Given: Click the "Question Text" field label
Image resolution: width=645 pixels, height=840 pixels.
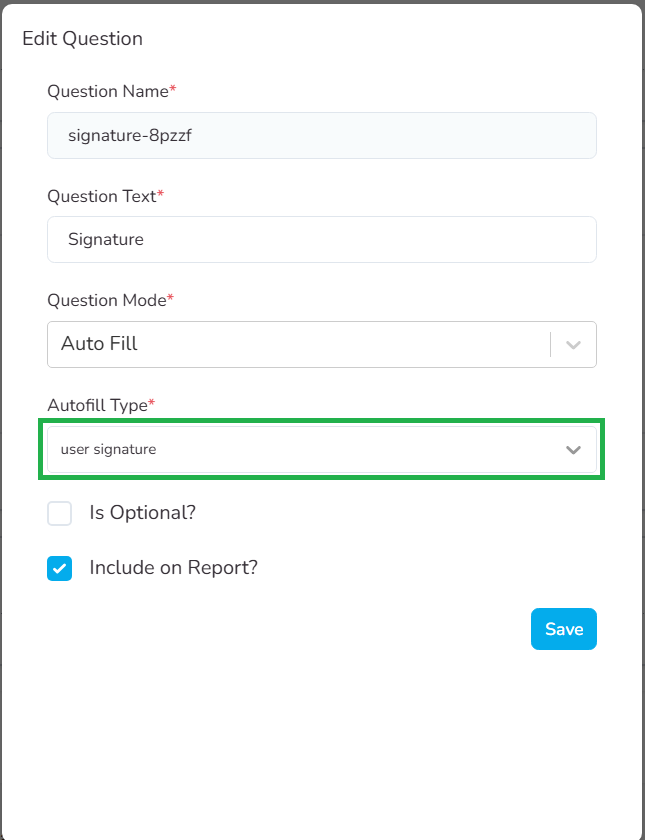Looking at the screenshot, I should tap(102, 196).
